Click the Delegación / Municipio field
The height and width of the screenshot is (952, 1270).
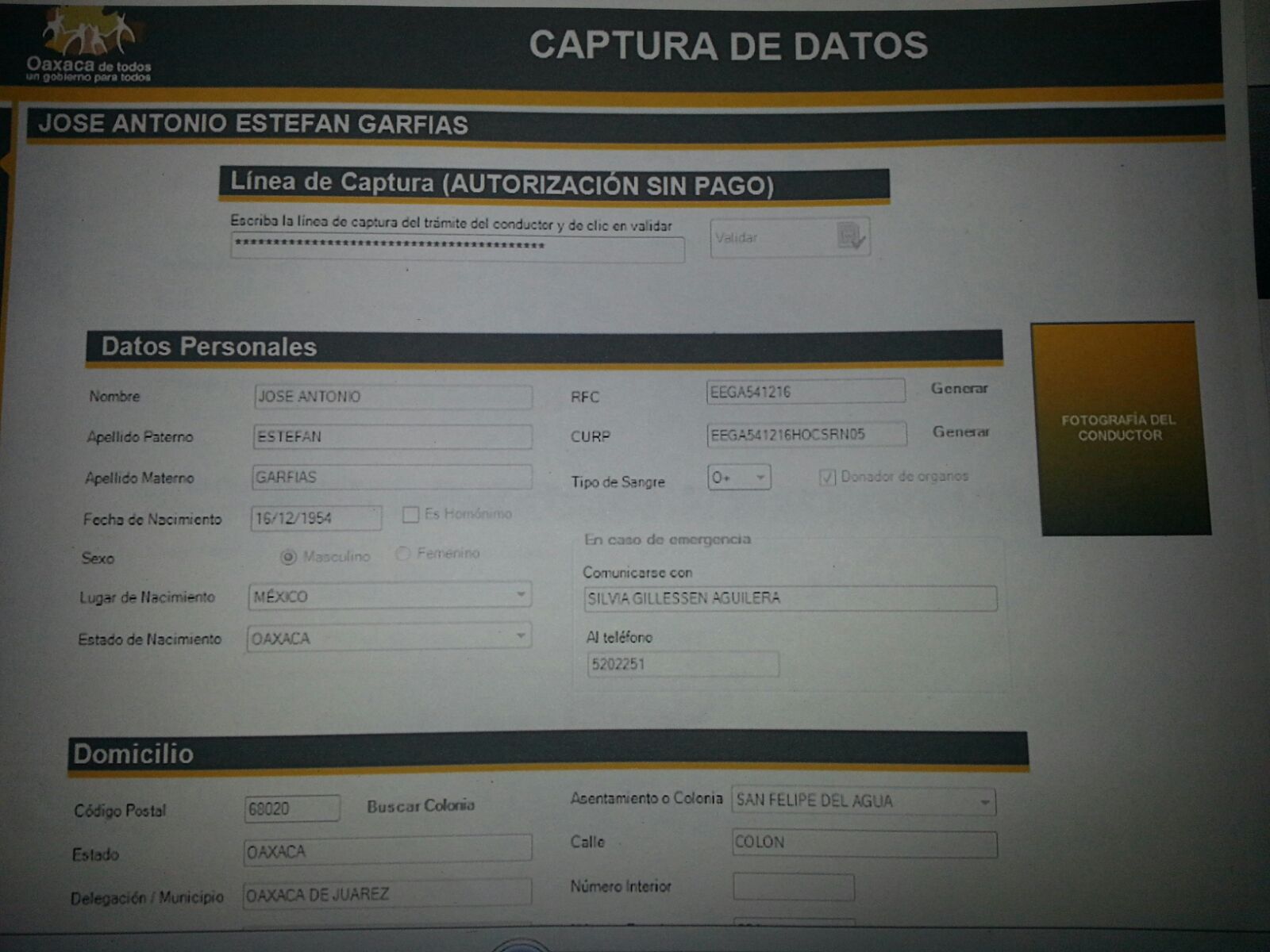point(387,892)
